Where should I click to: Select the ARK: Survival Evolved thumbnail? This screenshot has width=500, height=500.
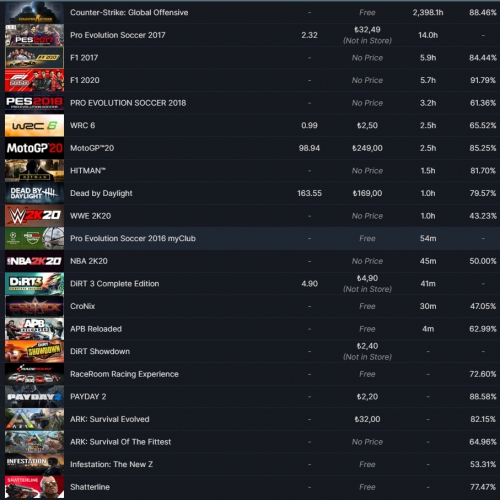34,419
